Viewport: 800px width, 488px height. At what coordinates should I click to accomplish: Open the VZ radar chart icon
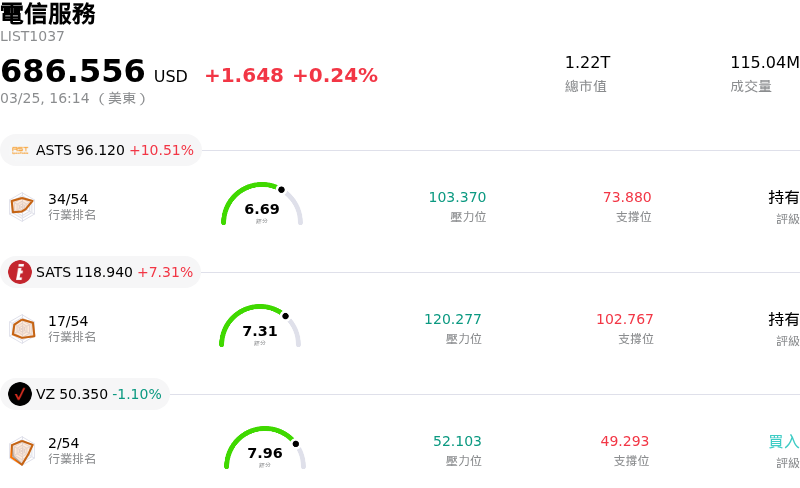coord(22,451)
